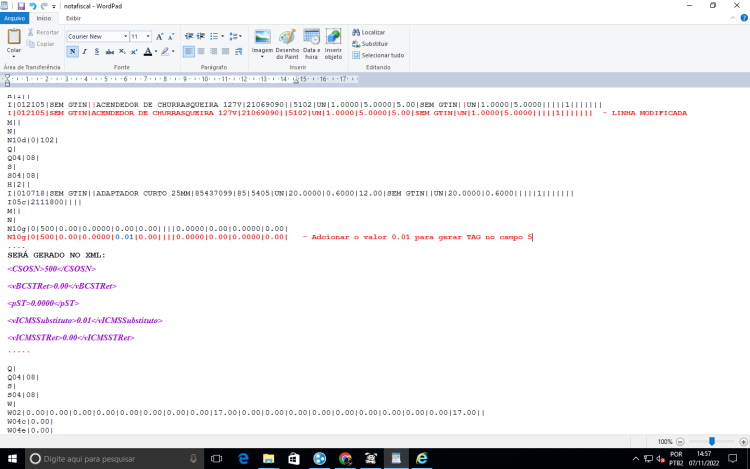Open the line spacing dropdown
The width and height of the screenshot is (750, 469).
[x=235, y=36]
